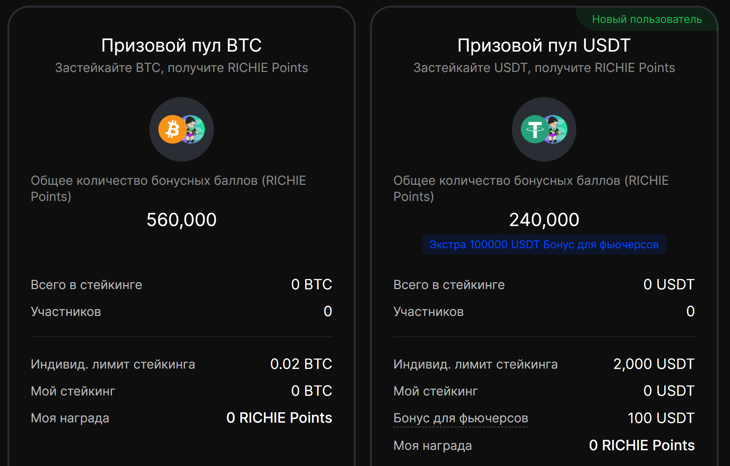Select the 560,000 bonus points total
730x466 pixels.
[181, 220]
